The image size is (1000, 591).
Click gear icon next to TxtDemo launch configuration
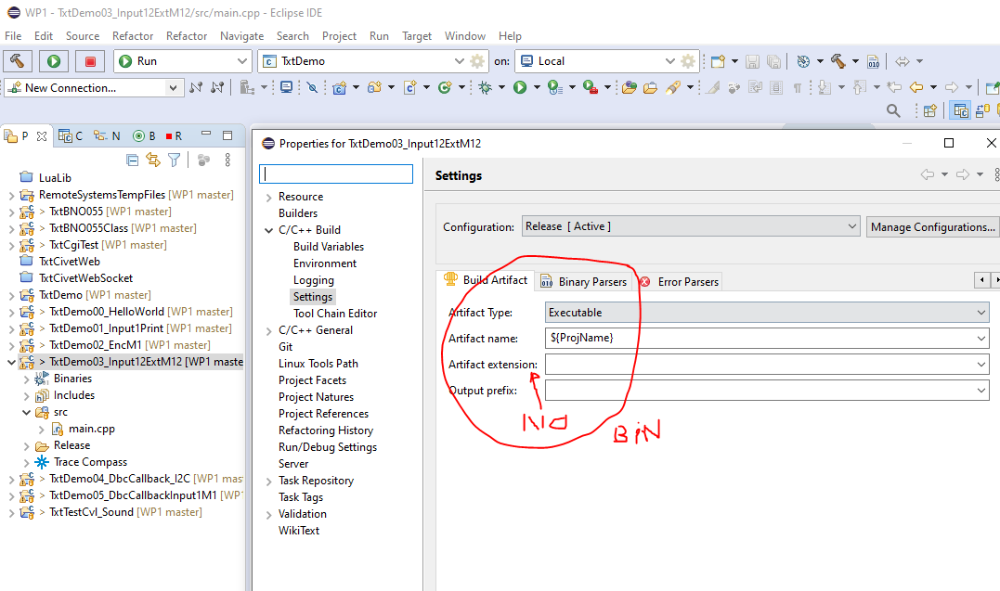[478, 61]
